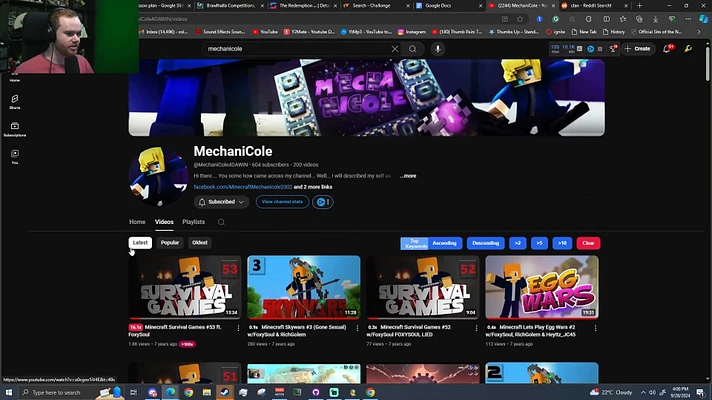712x400 pixels.
Task: Open options menu for Survival Games #52 video
Action: click(476, 328)
